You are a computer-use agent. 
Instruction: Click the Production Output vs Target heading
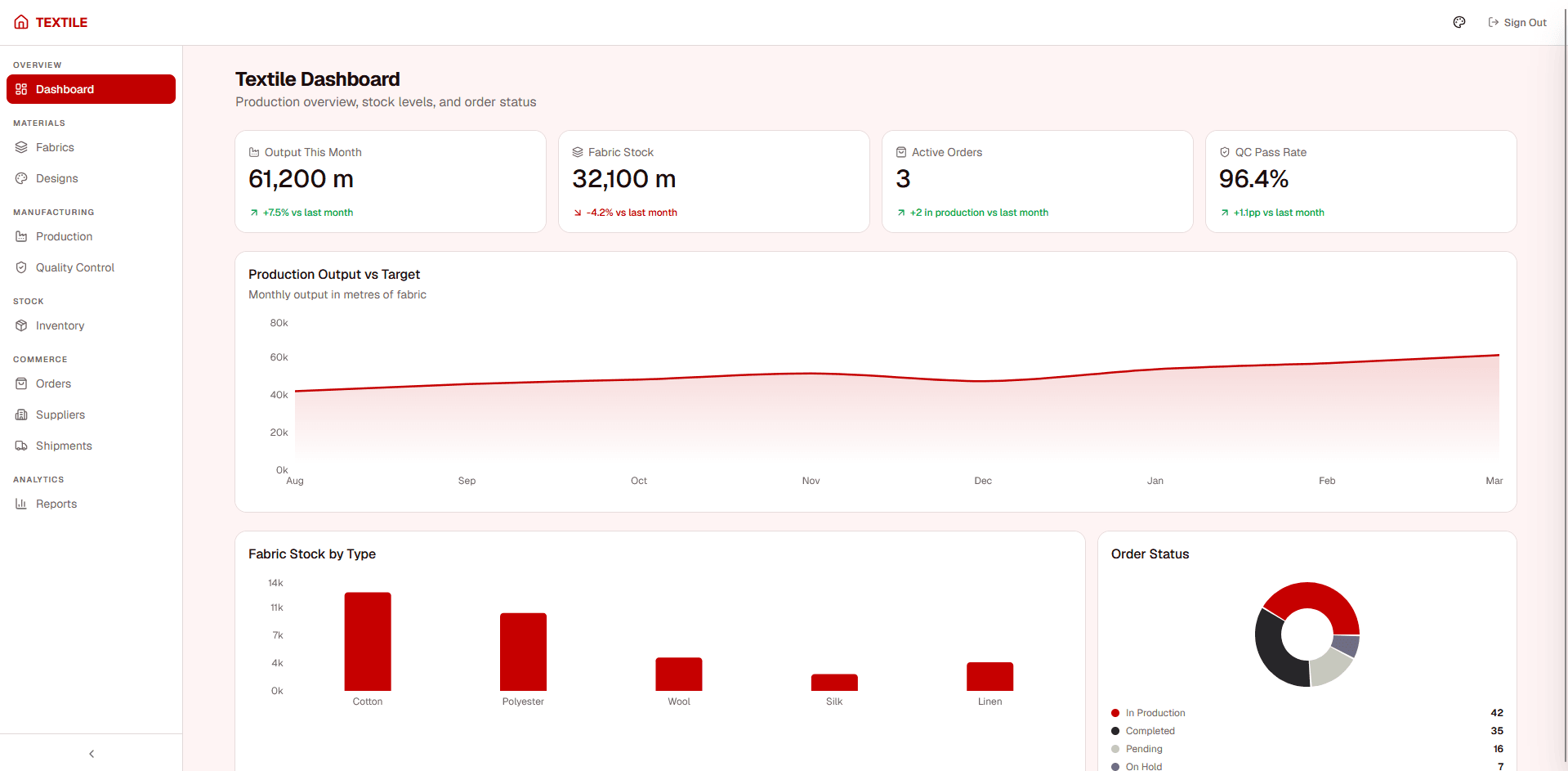tap(334, 275)
